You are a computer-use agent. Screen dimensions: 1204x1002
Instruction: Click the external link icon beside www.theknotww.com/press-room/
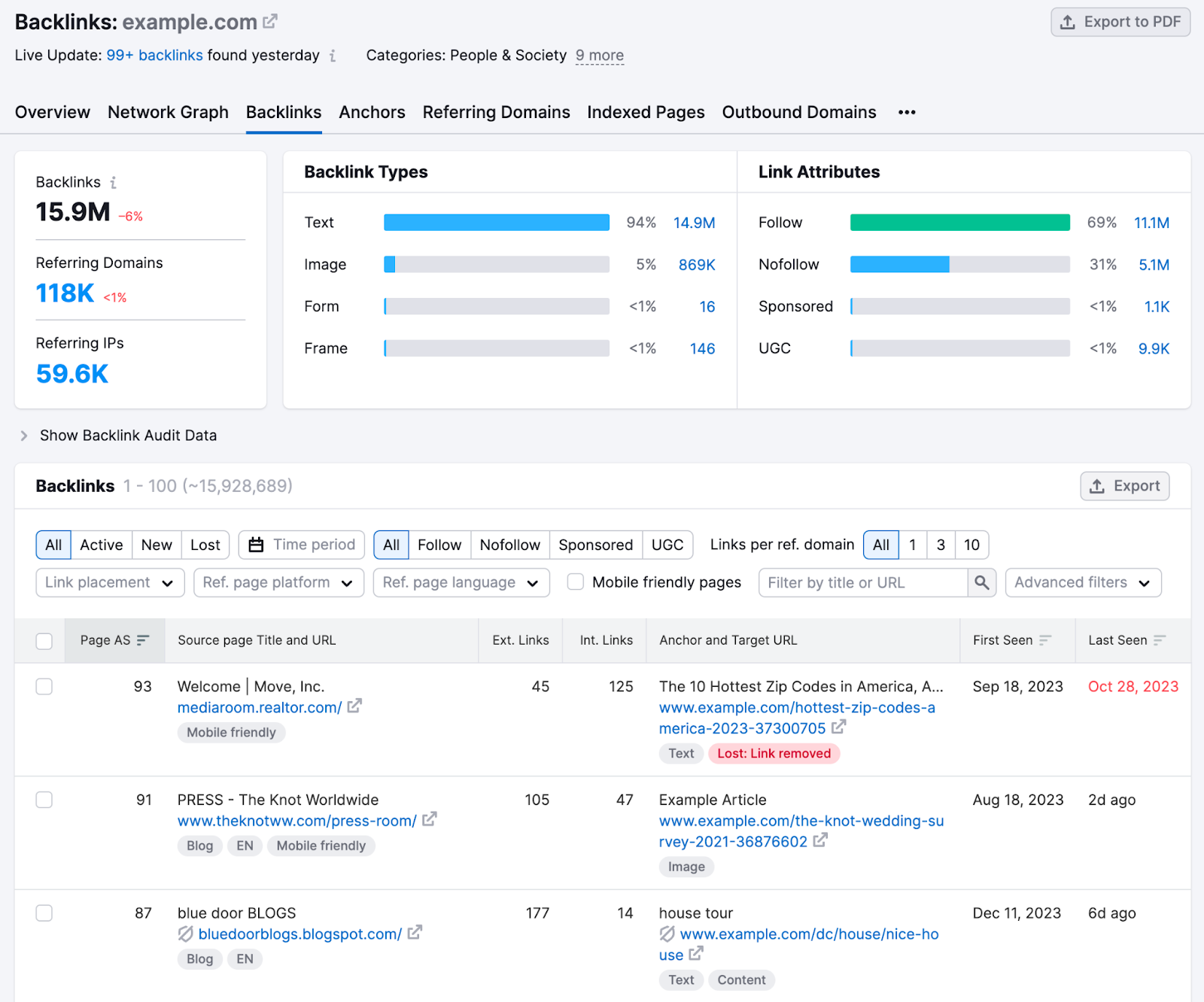coord(428,820)
